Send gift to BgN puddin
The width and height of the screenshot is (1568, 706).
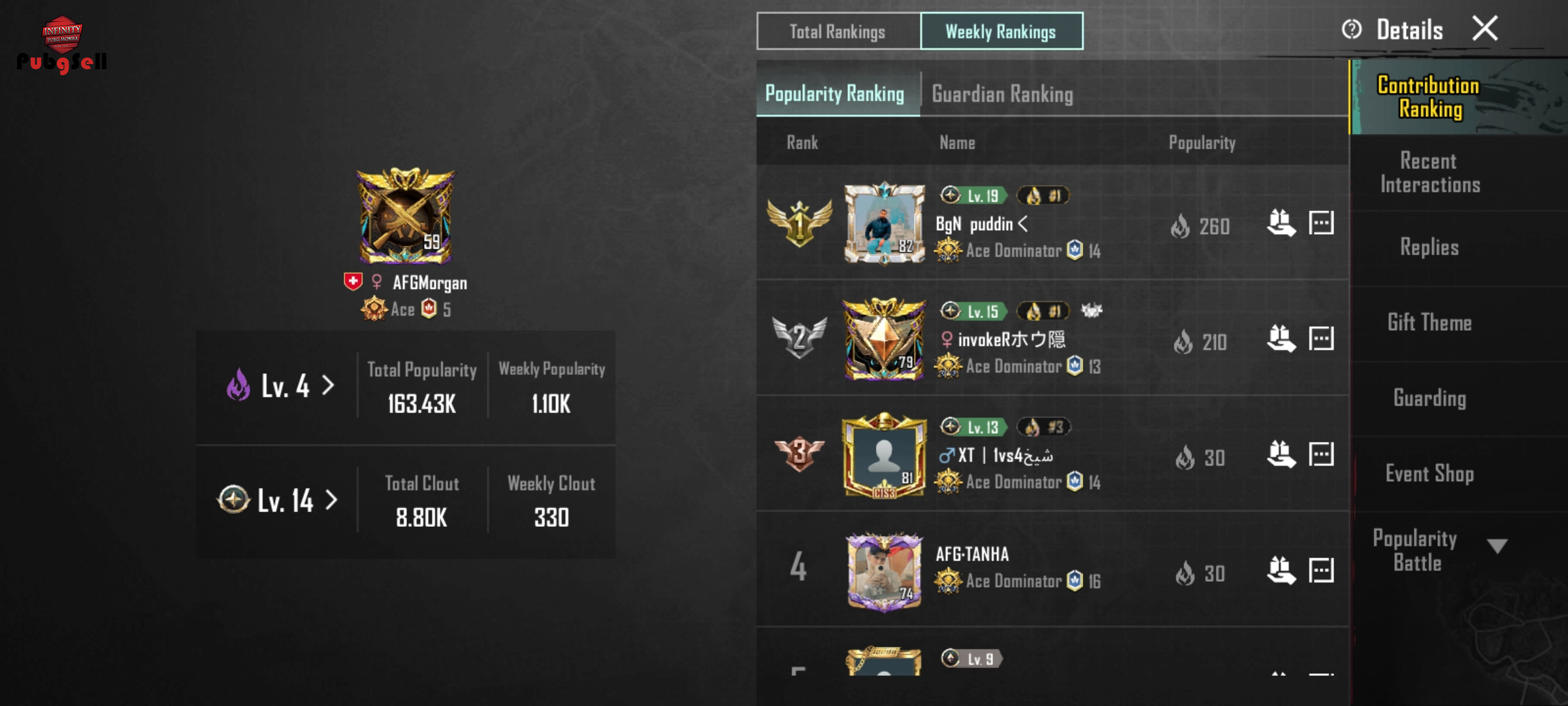[x=1281, y=224]
